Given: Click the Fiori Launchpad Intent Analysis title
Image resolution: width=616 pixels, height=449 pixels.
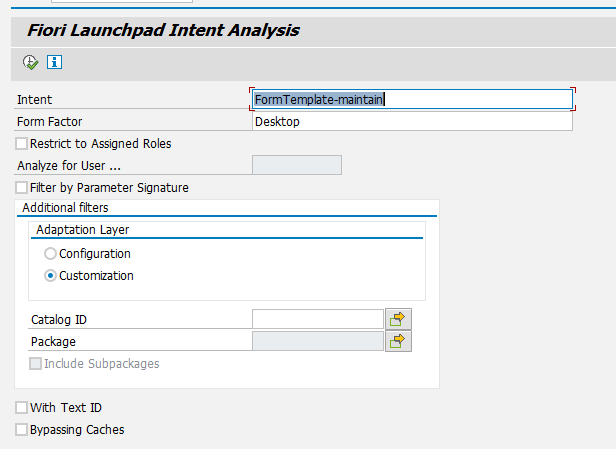Looking at the screenshot, I should click(163, 30).
